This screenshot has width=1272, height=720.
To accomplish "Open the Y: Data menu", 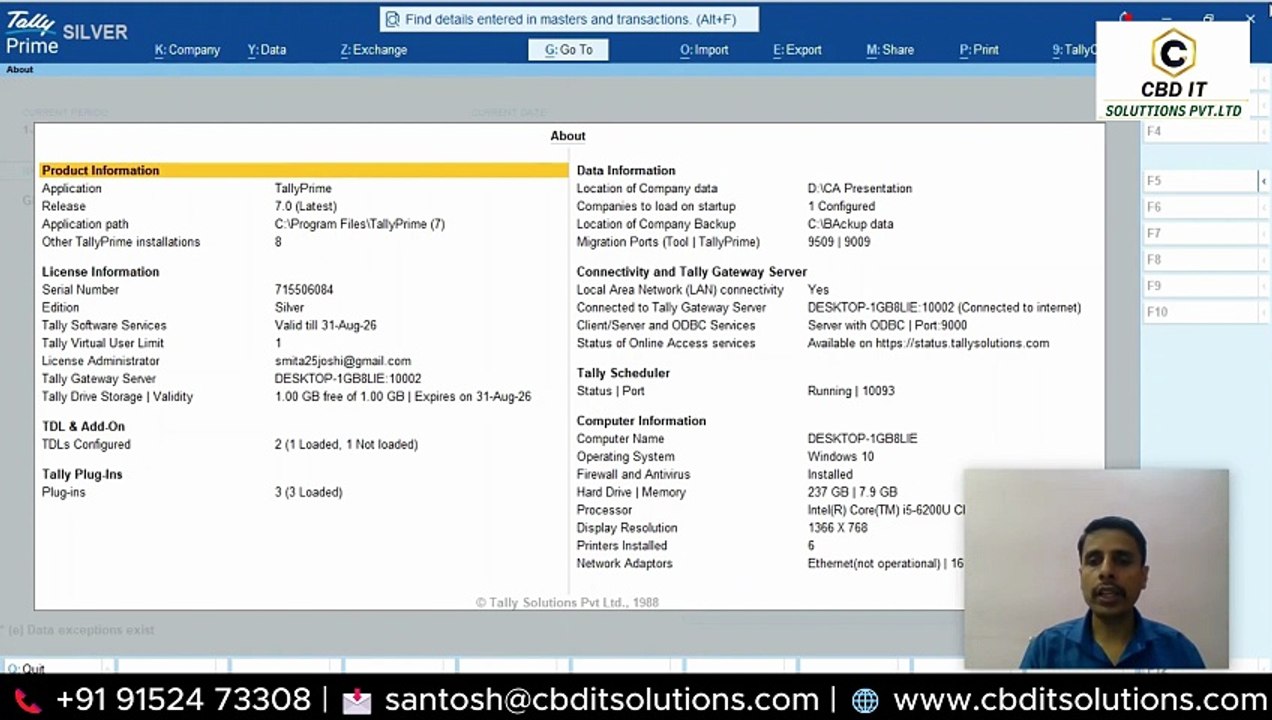I will coord(267,50).
